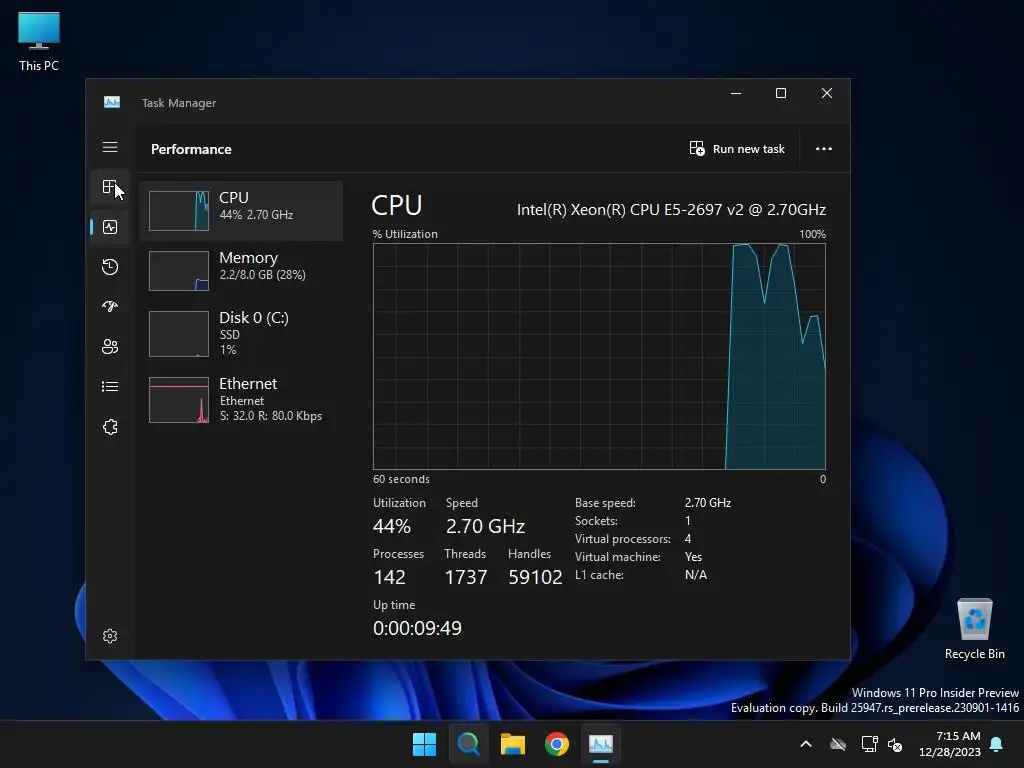The image size is (1024, 768).
Task: Click the muted volume tray icon
Action: point(895,744)
